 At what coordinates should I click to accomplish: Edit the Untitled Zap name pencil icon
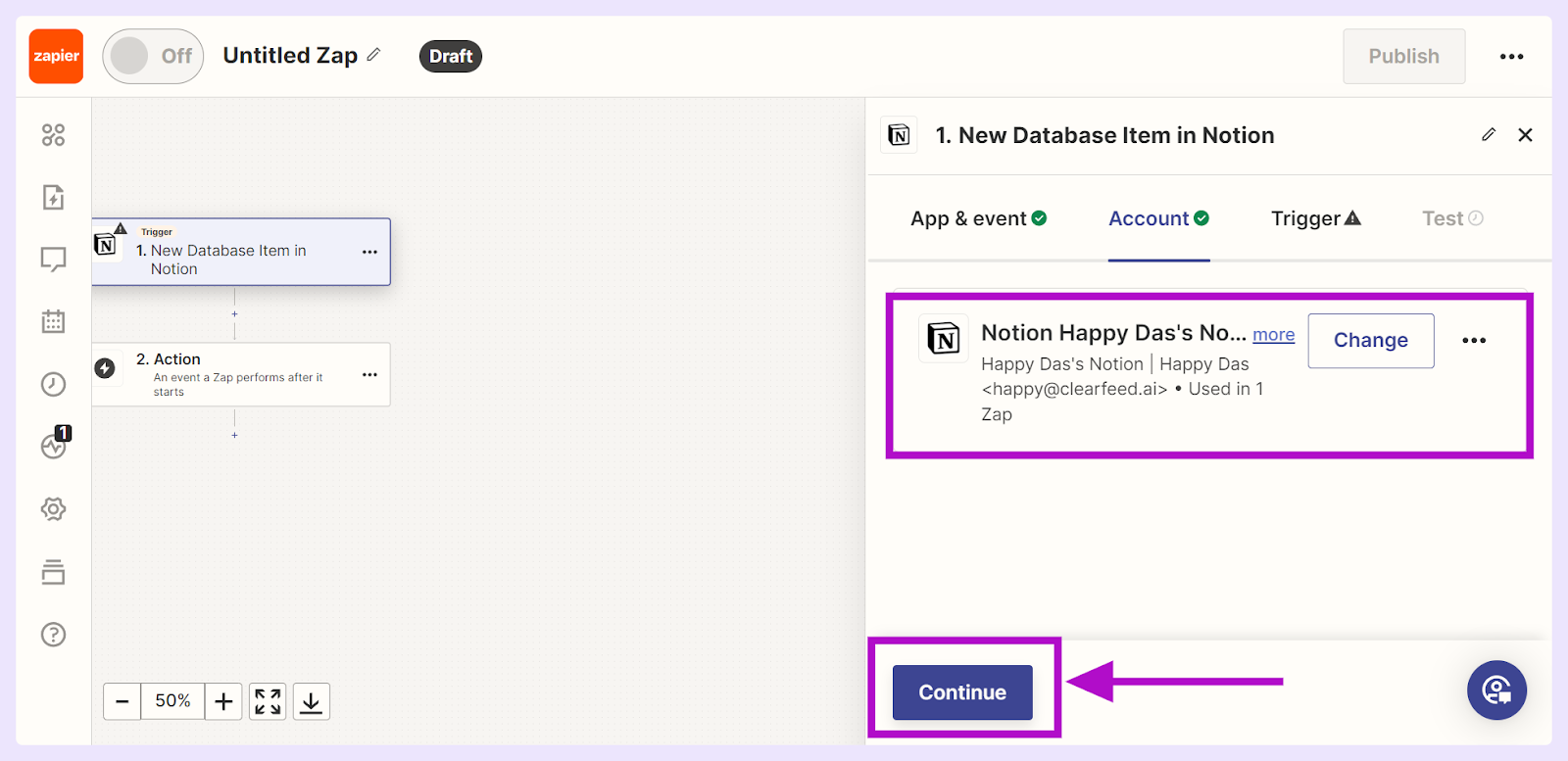[373, 55]
